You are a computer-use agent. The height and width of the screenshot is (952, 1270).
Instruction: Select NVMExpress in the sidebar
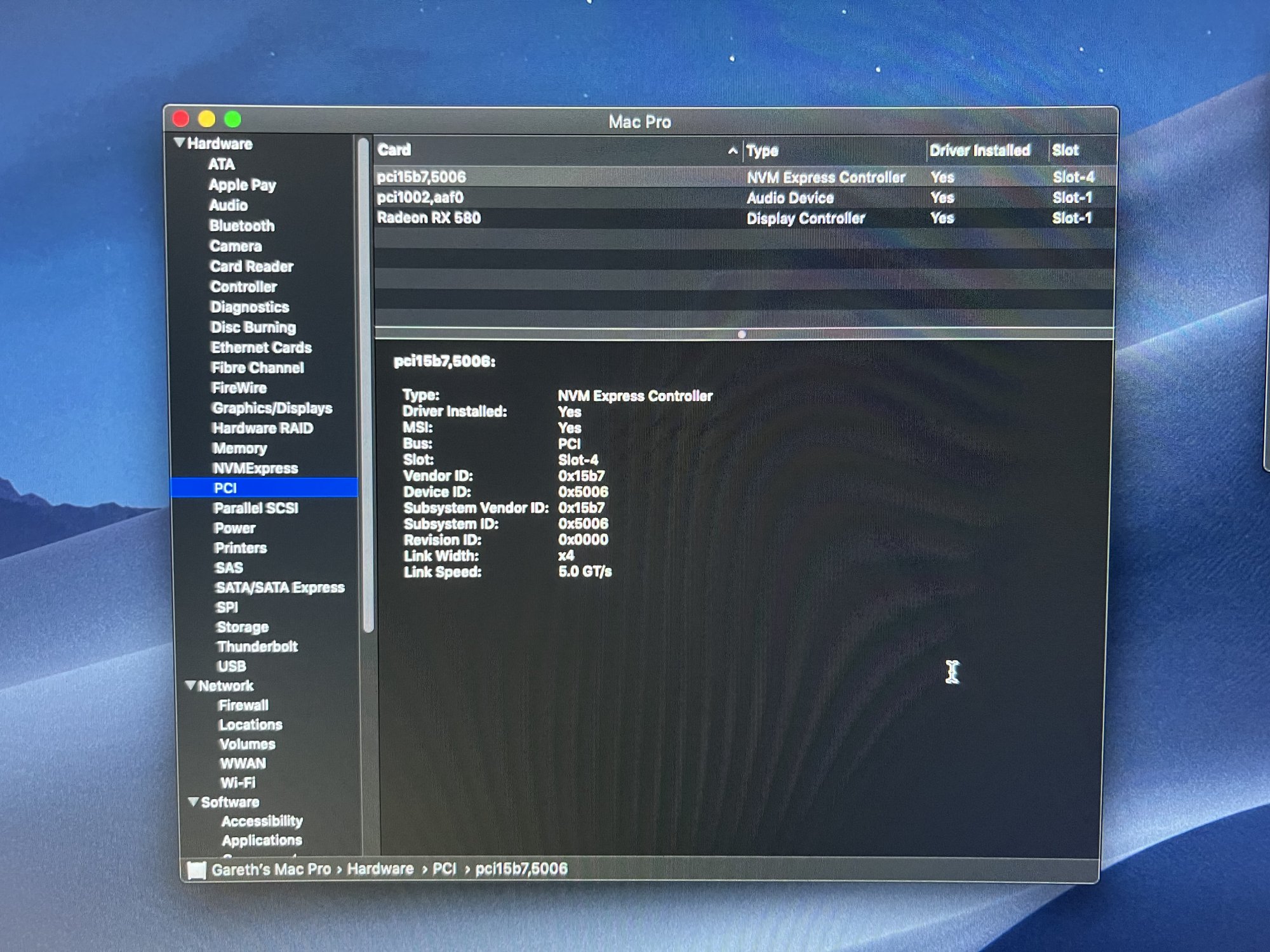pyautogui.click(x=255, y=468)
